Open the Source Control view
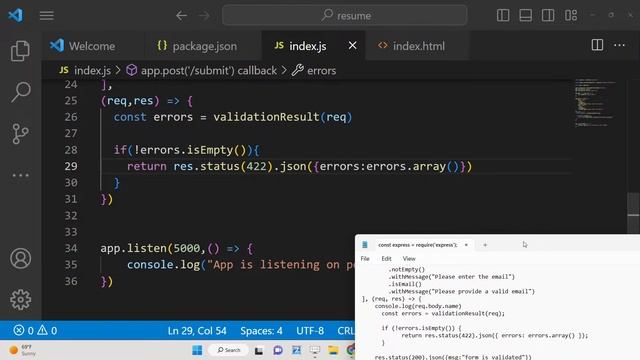Image resolution: width=640 pixels, height=360 pixels. pos(20,133)
